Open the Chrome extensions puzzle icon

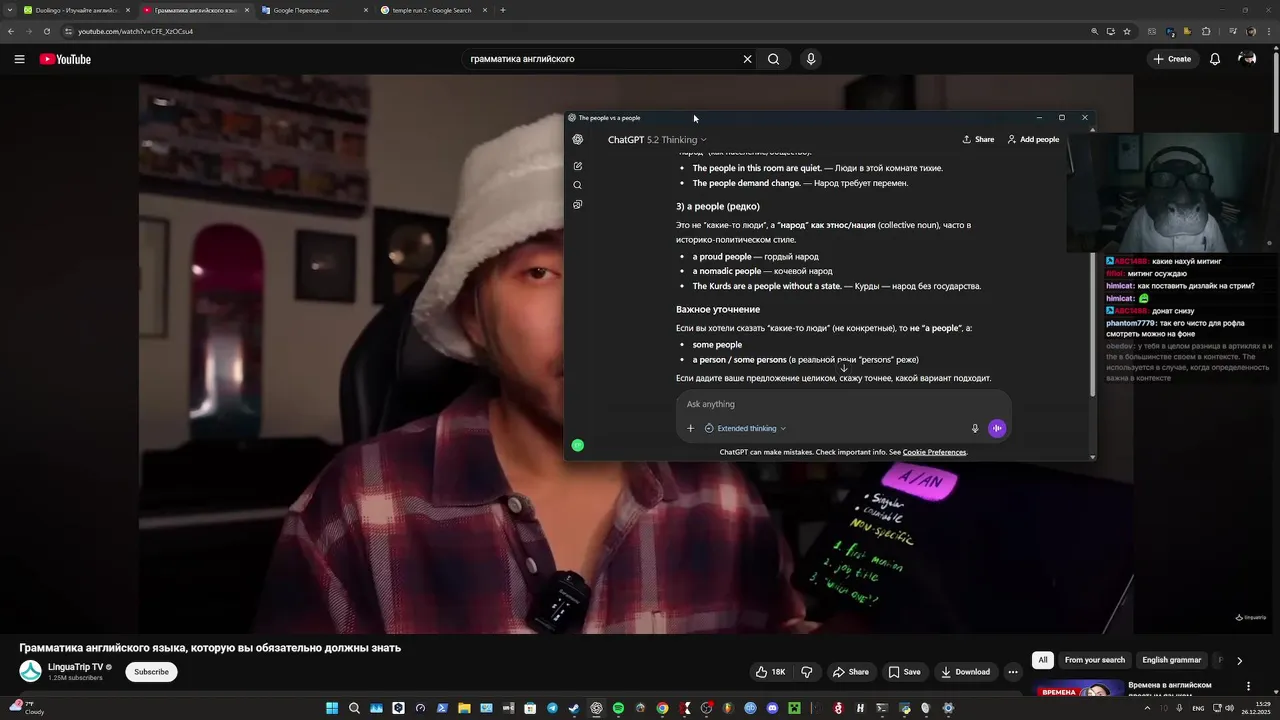(1206, 31)
